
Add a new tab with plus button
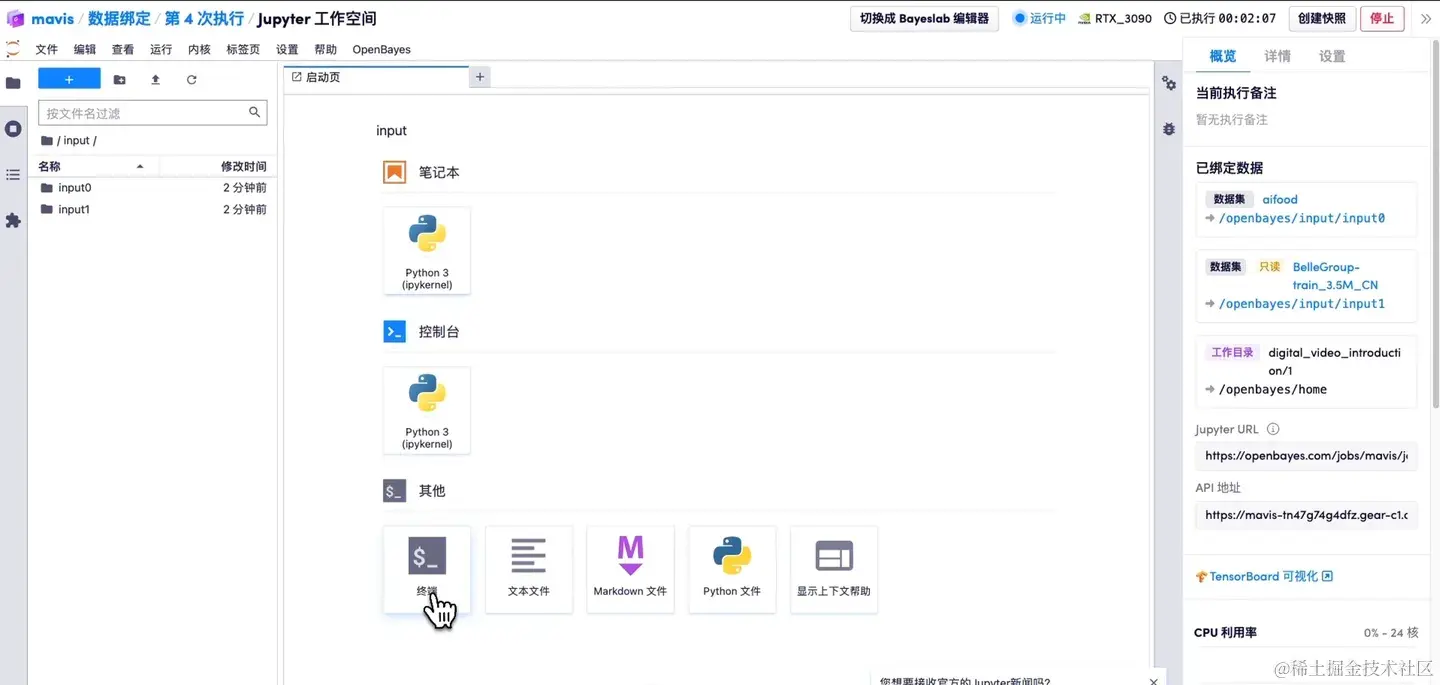[x=480, y=77]
